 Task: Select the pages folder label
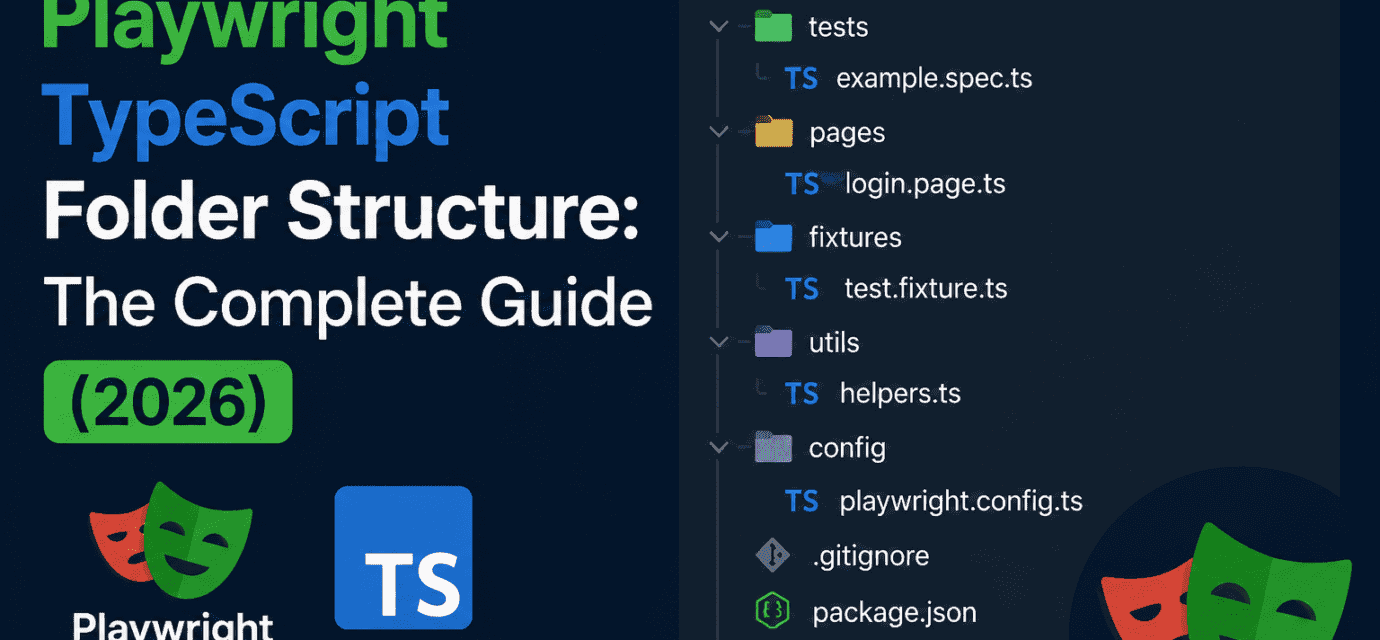(847, 132)
